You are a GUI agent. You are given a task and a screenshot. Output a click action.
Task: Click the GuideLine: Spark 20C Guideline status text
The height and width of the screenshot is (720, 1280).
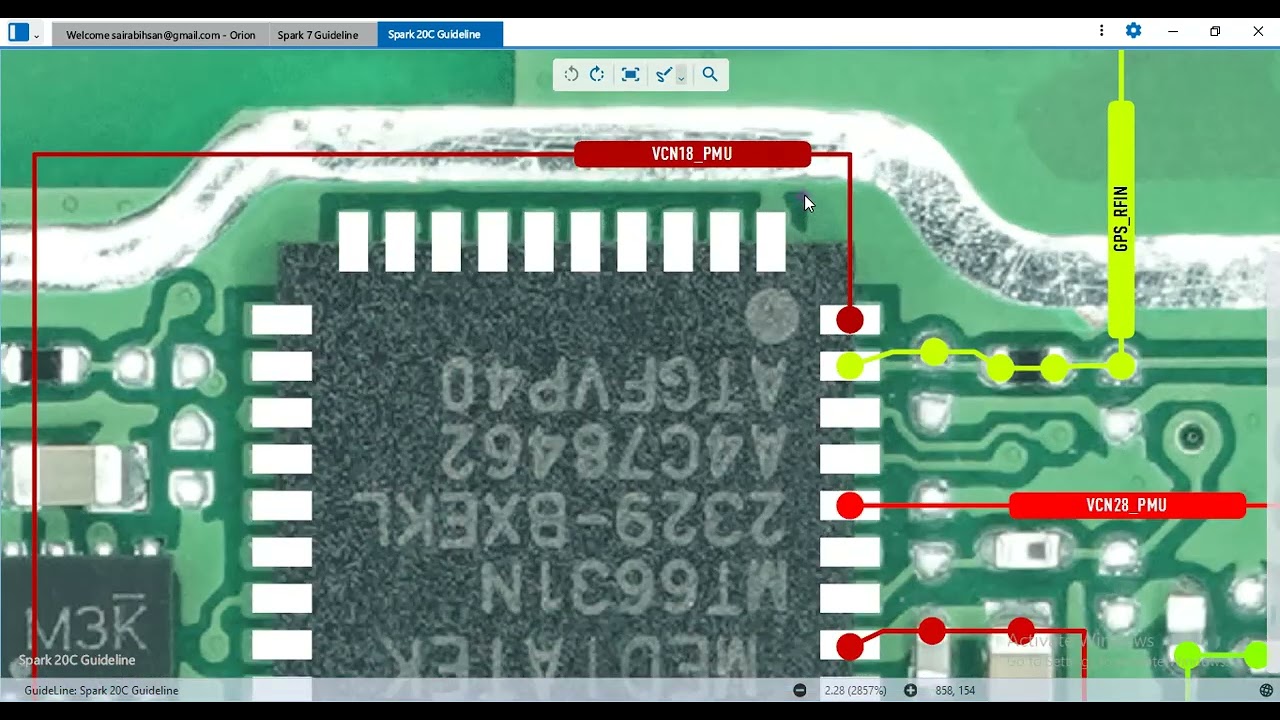[x=102, y=690]
